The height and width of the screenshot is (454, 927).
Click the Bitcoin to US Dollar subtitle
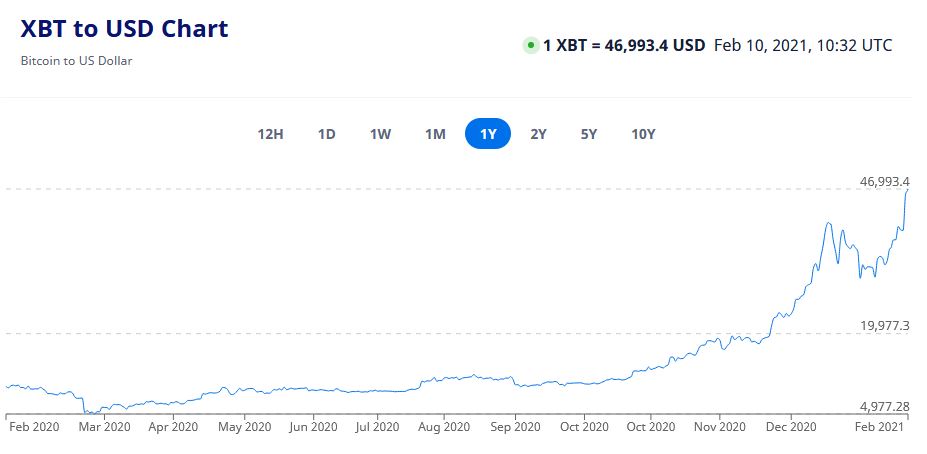click(76, 60)
